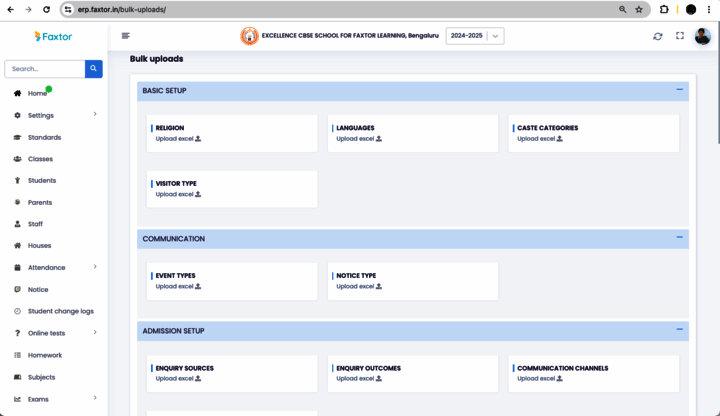
Task: Click the Languages upload excel icon
Action: [379, 139]
